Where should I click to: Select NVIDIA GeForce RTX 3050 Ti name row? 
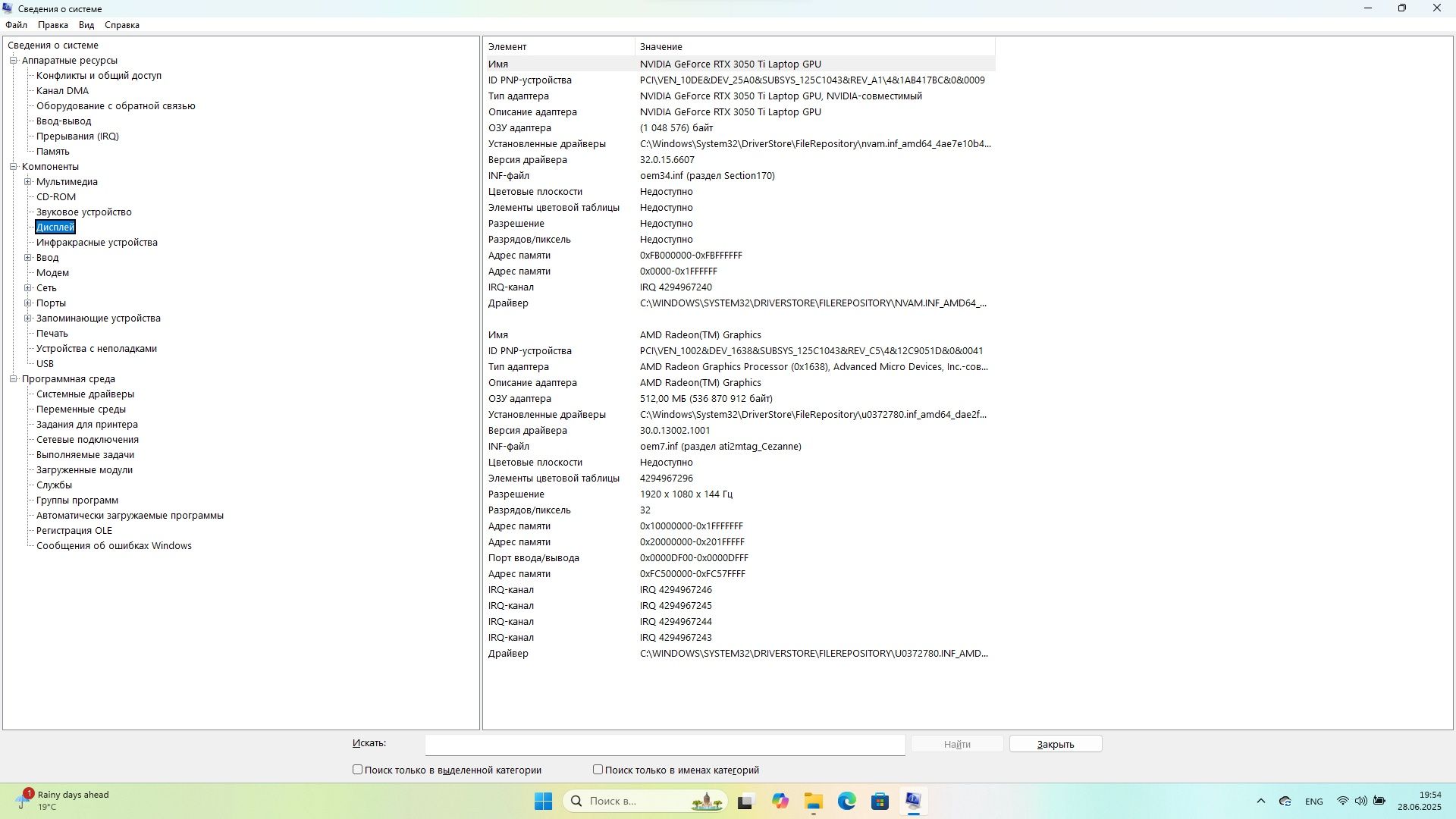pyautogui.click(x=739, y=64)
